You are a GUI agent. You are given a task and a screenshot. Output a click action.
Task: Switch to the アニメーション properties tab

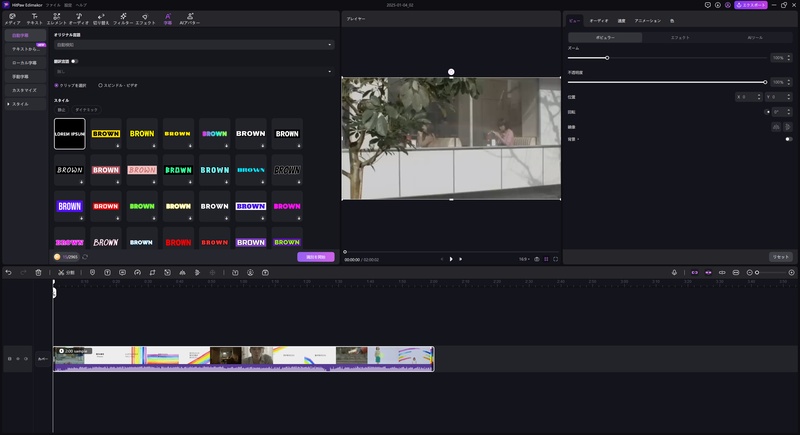[647, 21]
